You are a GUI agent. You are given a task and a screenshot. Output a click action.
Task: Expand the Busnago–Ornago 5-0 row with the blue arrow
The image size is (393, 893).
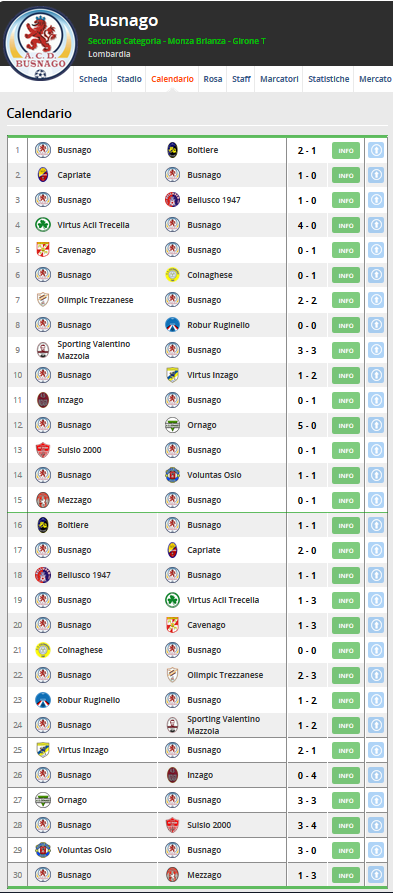click(376, 425)
